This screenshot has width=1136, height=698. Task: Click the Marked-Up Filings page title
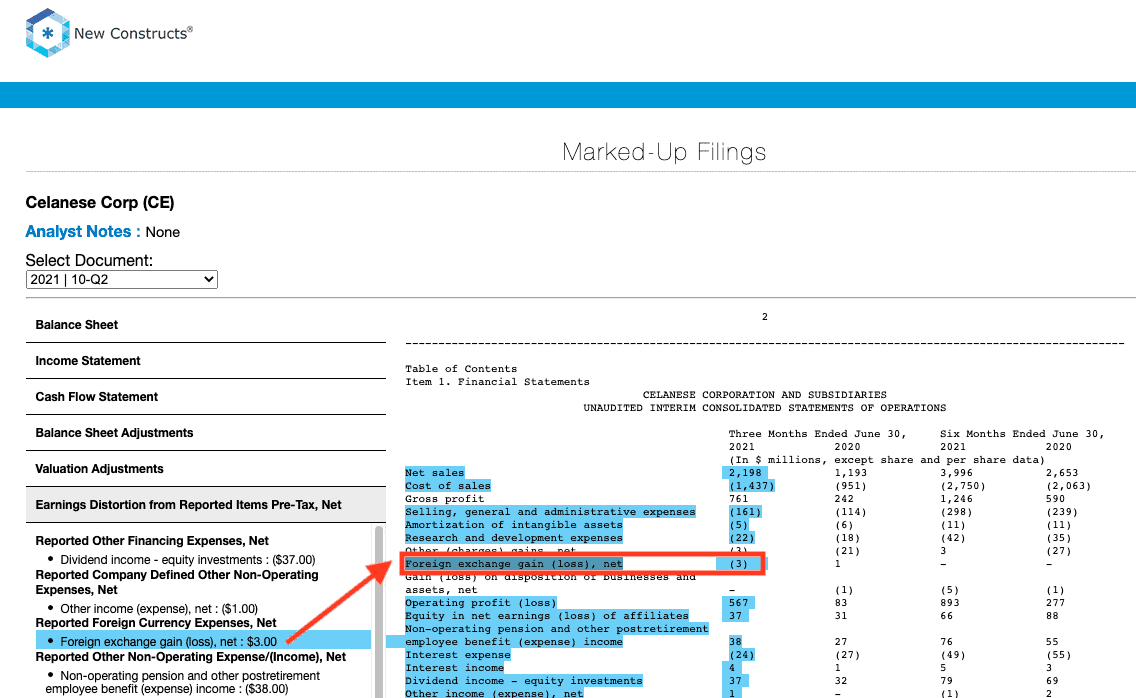coord(664,152)
